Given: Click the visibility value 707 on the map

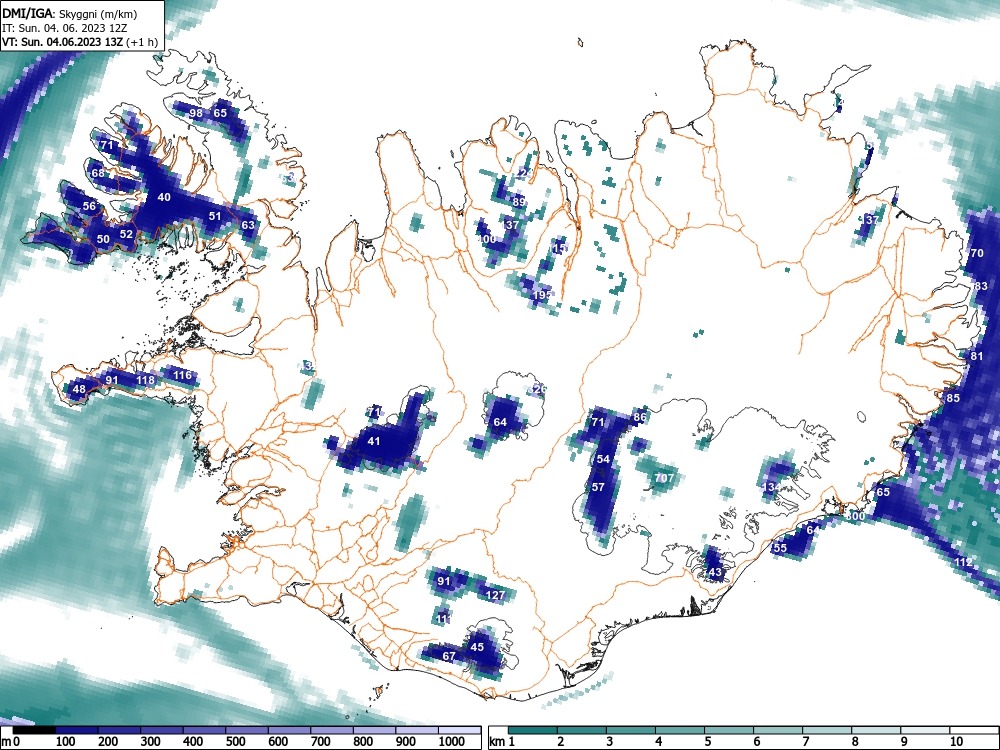Looking at the screenshot, I should tap(665, 478).
